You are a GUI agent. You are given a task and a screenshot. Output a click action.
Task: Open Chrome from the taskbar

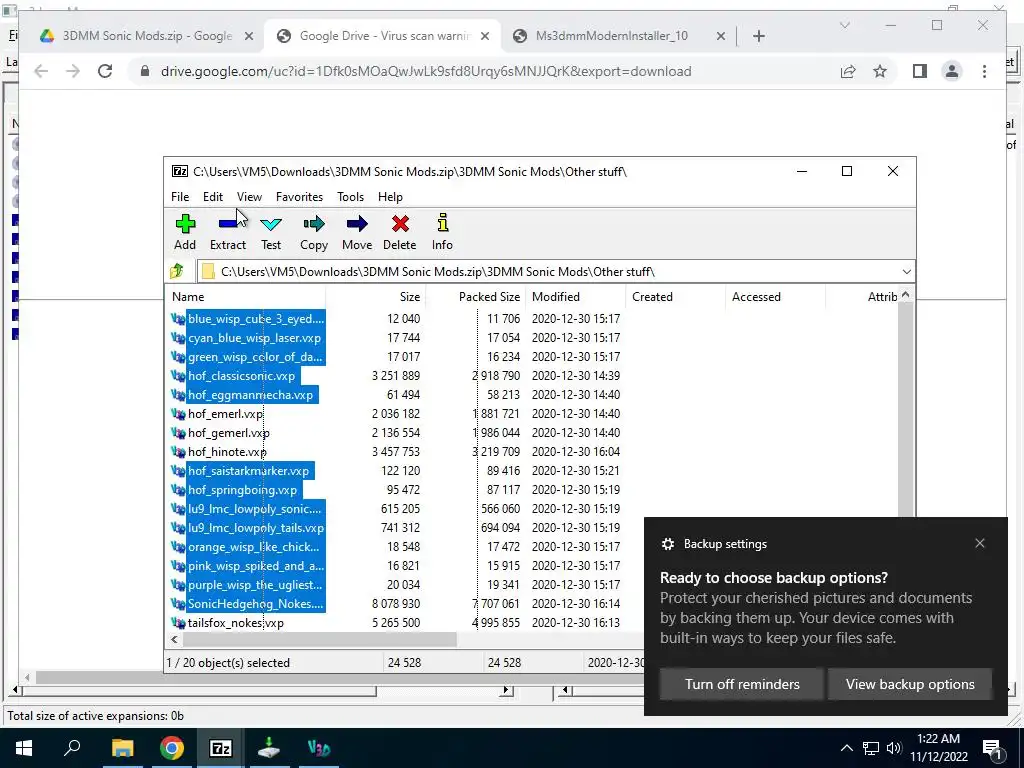click(172, 748)
